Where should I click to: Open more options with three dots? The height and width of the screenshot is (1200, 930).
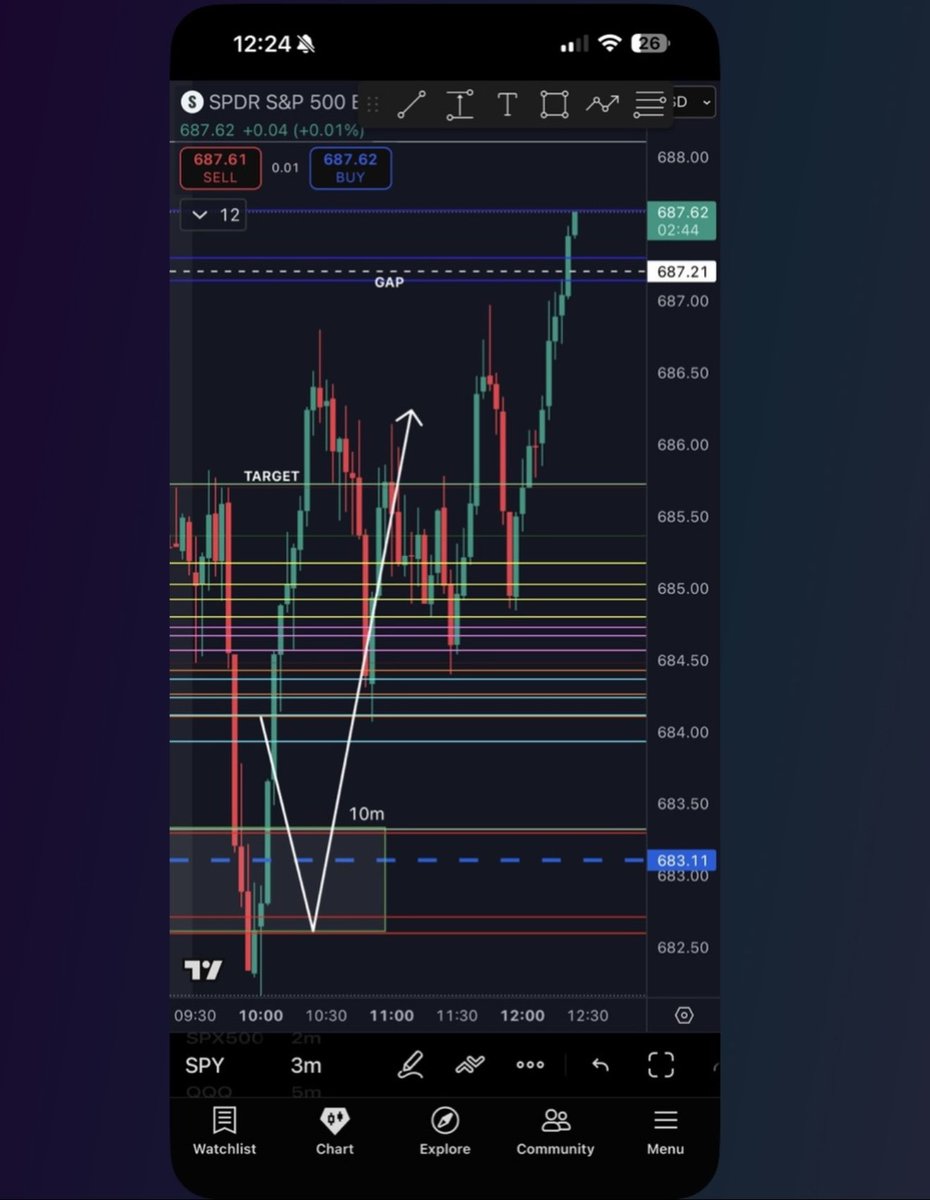pyautogui.click(x=530, y=1064)
